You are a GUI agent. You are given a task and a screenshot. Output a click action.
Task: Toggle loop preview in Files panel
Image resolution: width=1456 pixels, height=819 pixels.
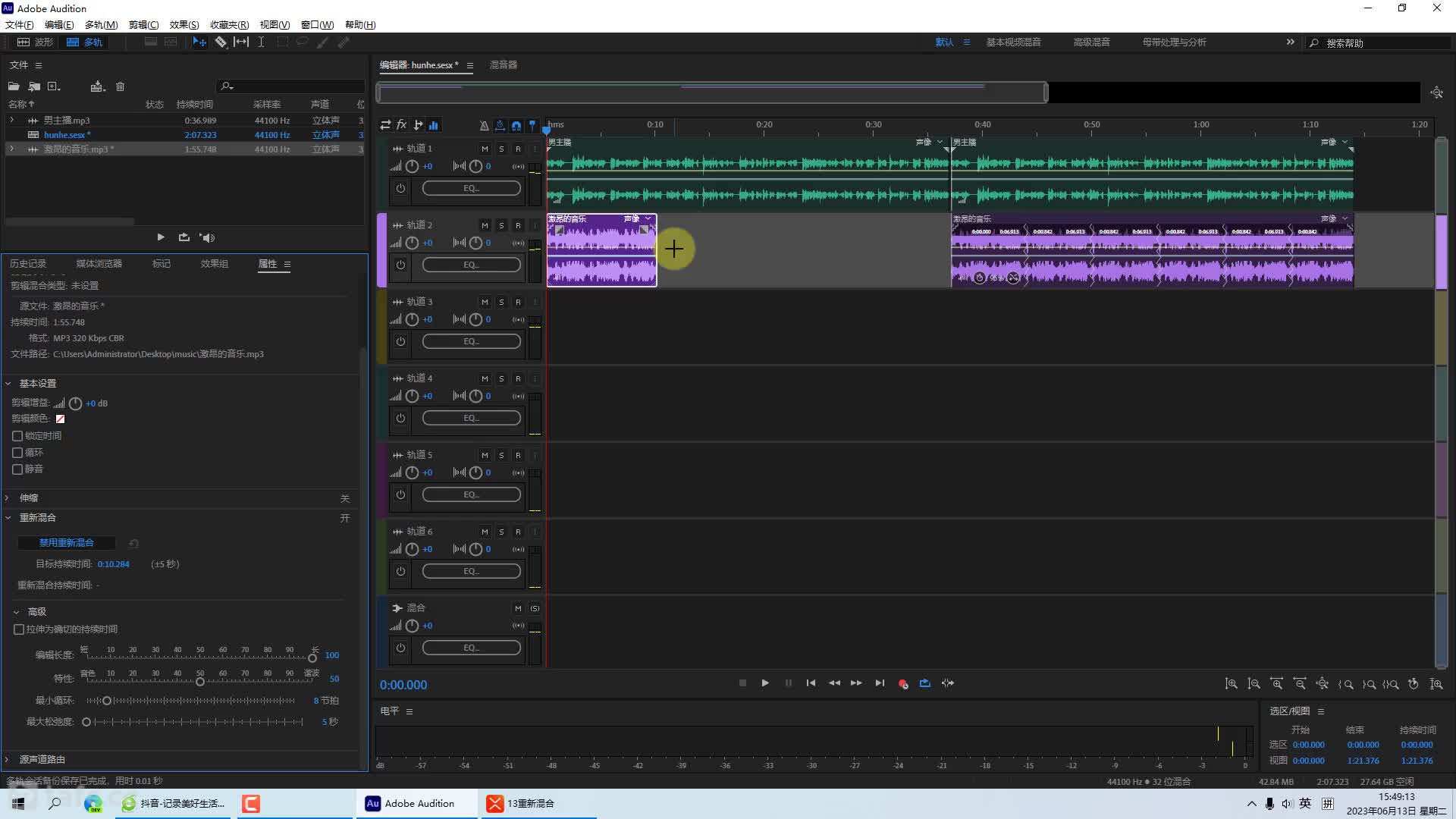[184, 237]
